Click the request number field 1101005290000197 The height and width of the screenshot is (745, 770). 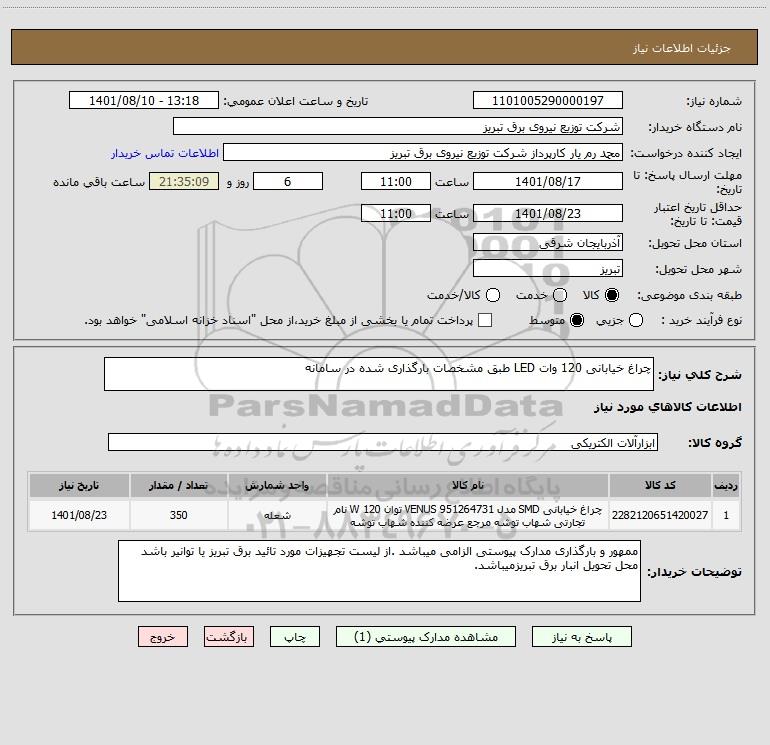coord(548,100)
